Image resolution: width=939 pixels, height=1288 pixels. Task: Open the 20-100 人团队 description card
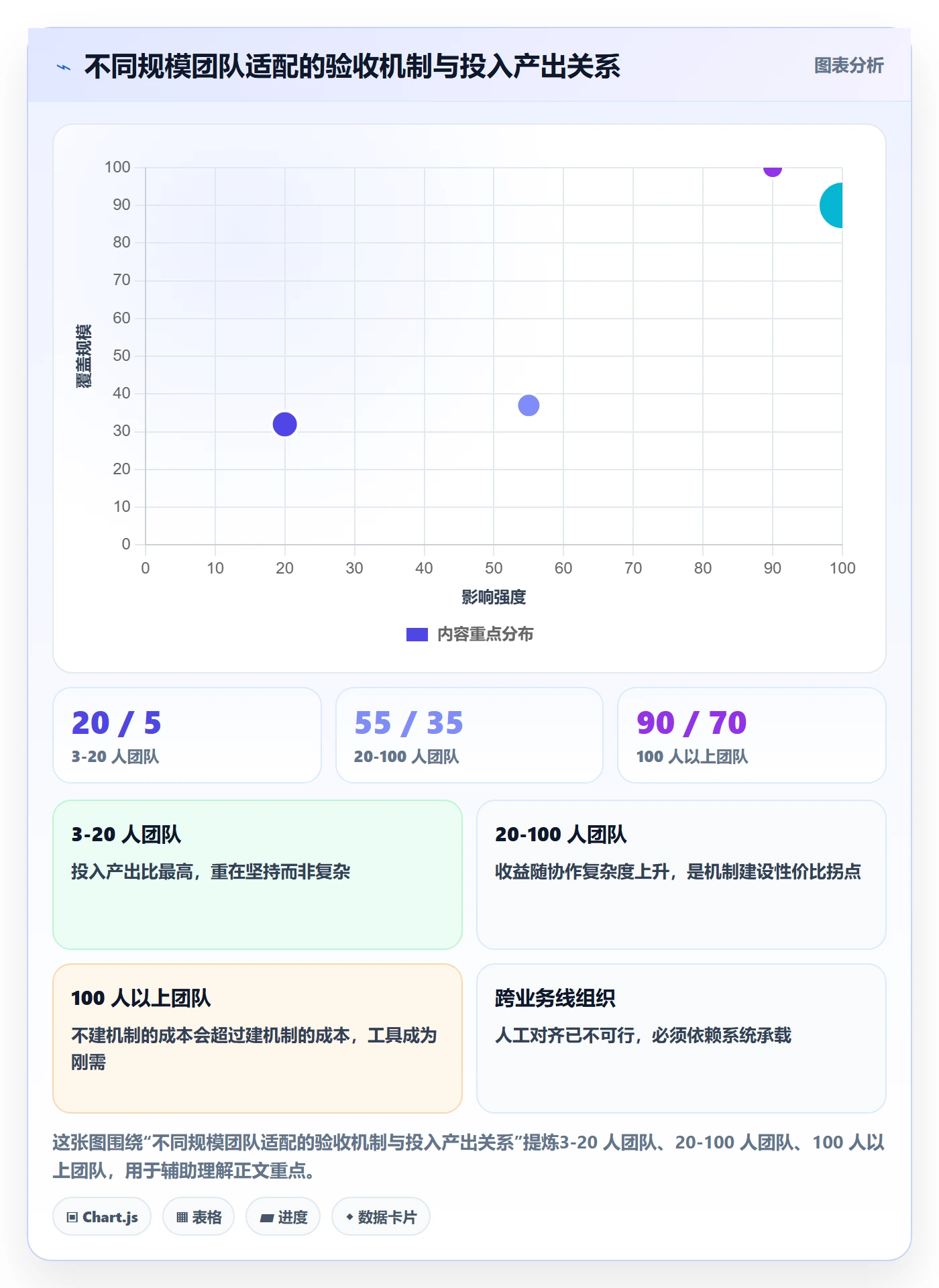pyautogui.click(x=681, y=875)
